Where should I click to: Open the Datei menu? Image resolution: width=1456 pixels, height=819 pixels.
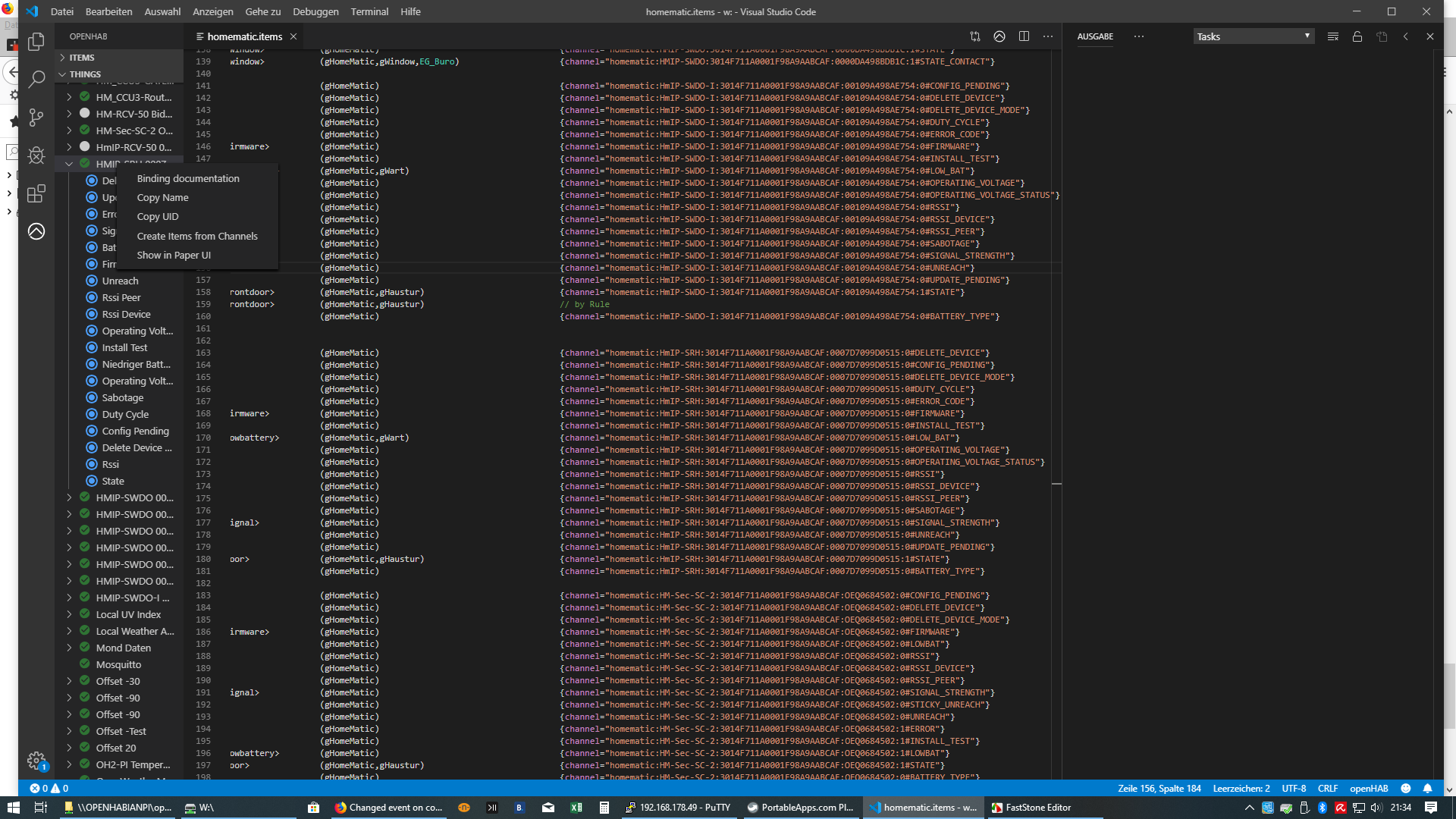tap(61, 11)
